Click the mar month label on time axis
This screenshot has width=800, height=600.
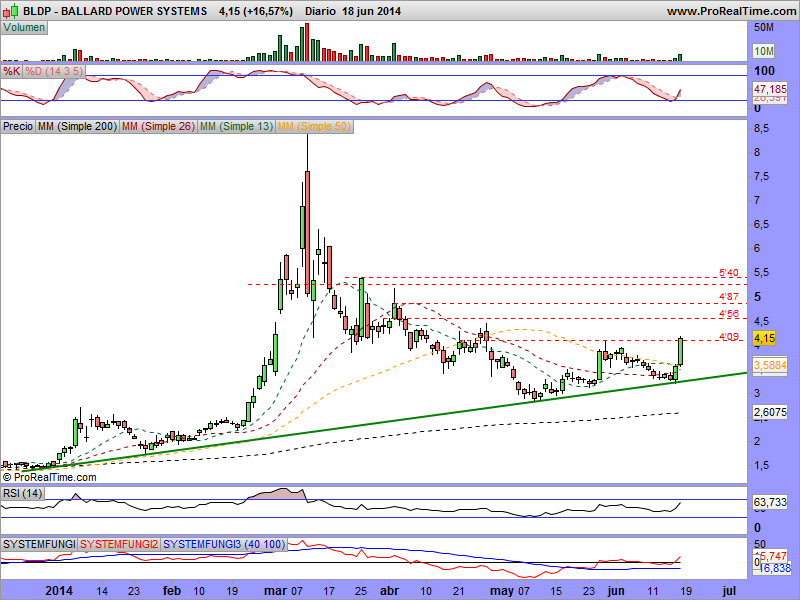[275, 591]
